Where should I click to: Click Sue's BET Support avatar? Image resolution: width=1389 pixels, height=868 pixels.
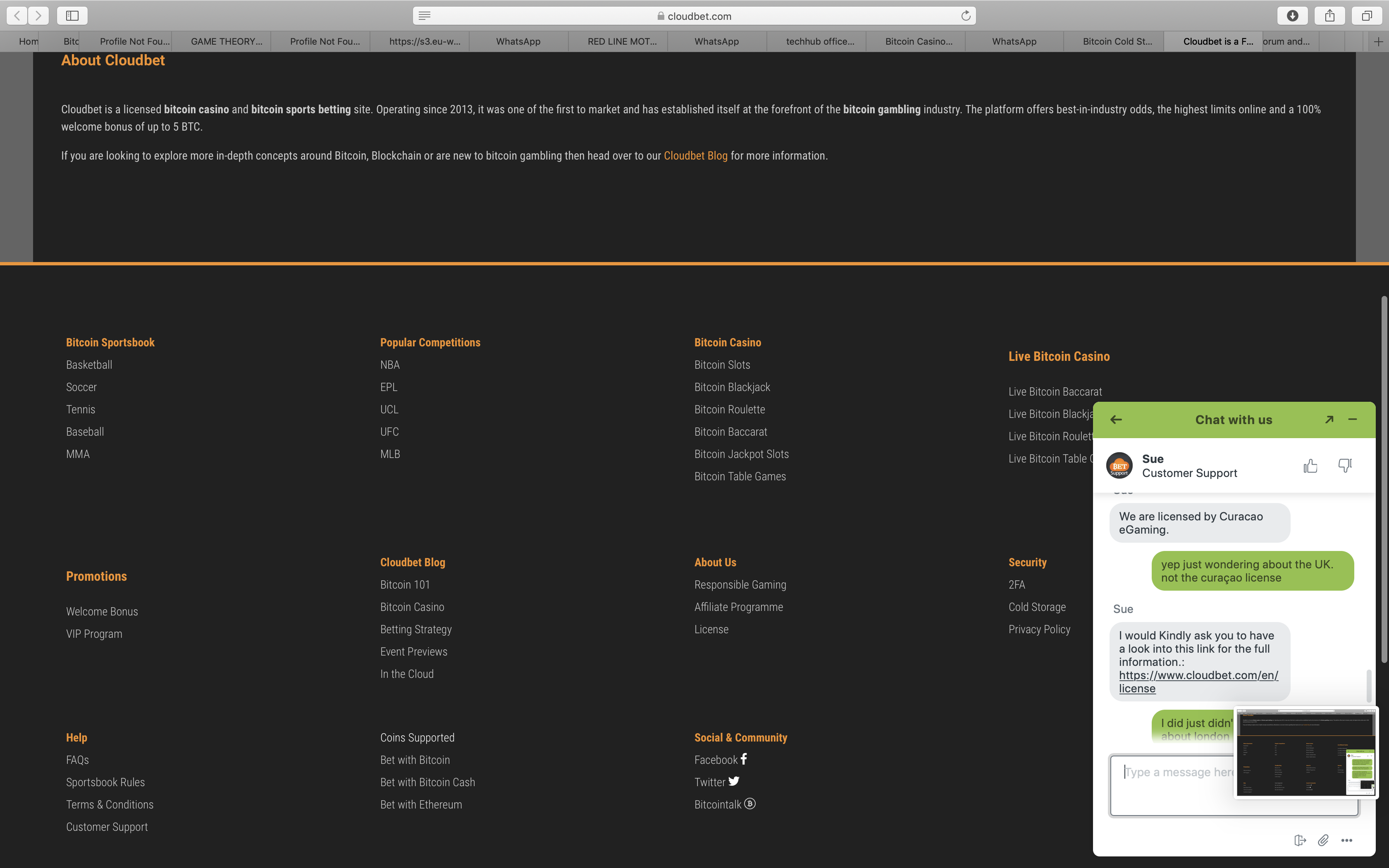[1119, 465]
